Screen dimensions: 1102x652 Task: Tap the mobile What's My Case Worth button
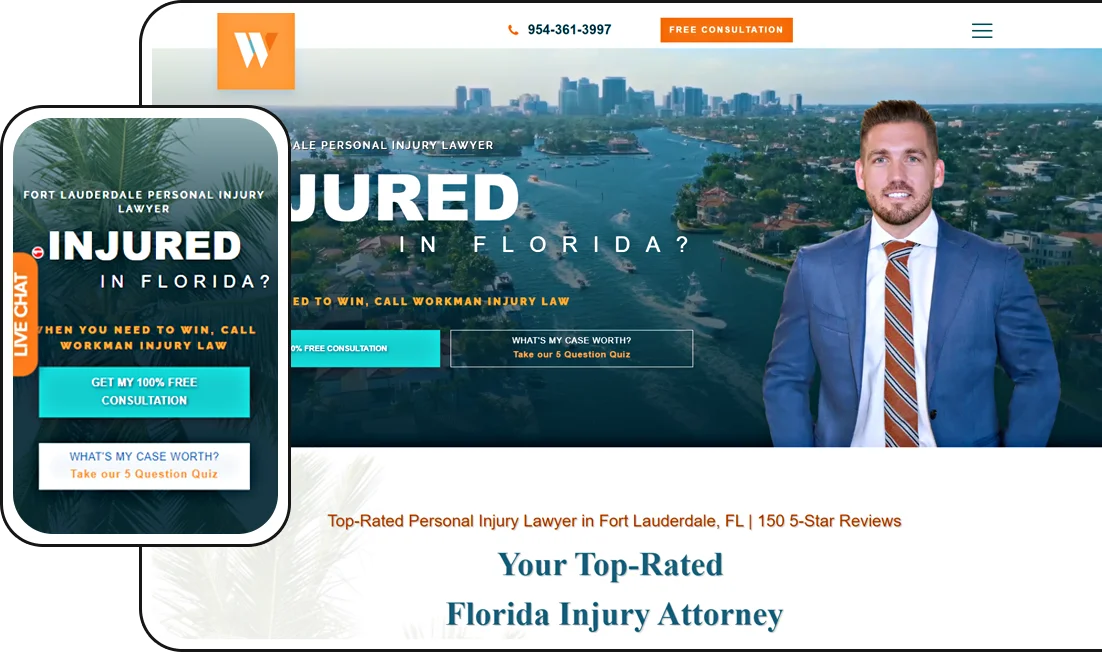(144, 465)
